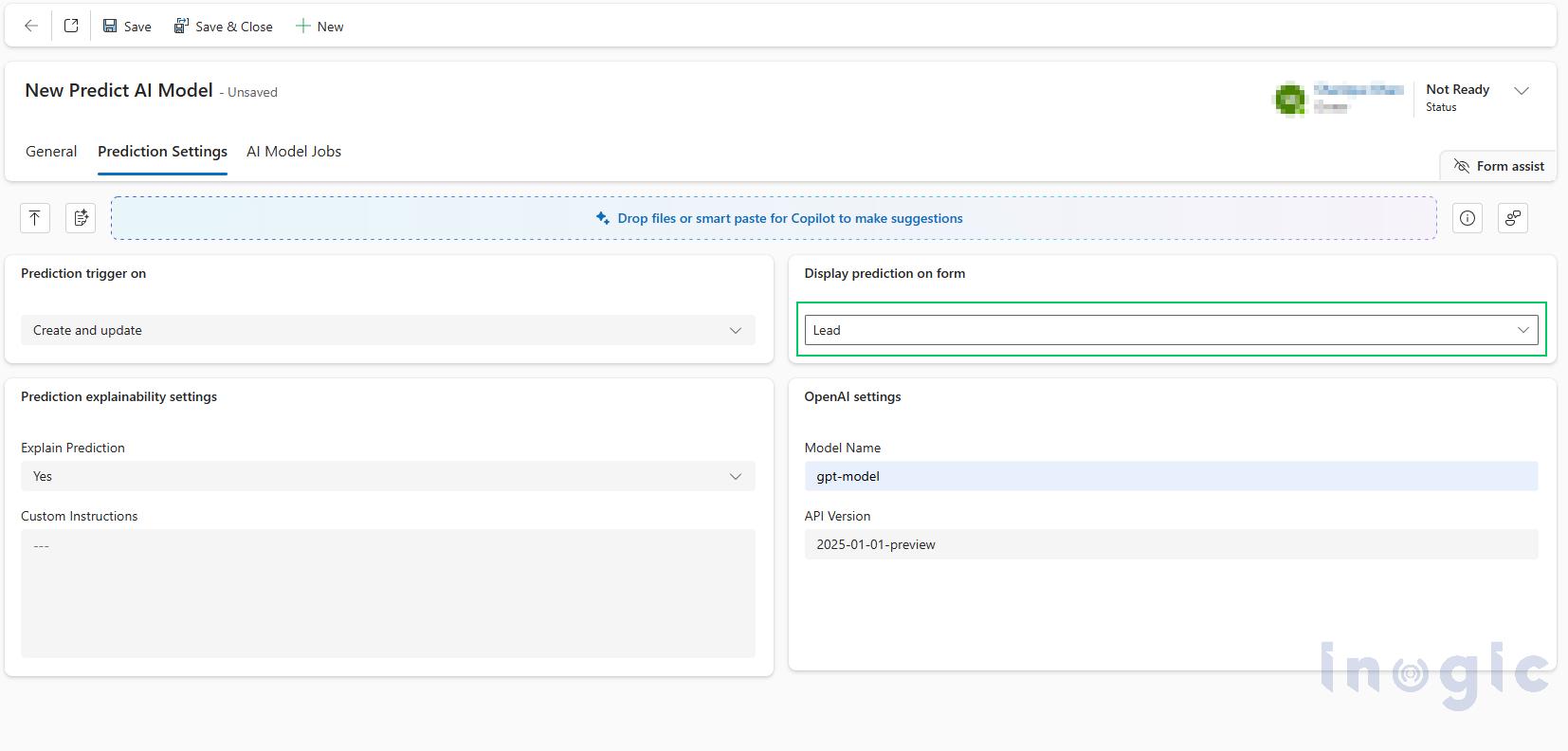Open the Prediction trigger on dropdown

pyautogui.click(x=388, y=330)
